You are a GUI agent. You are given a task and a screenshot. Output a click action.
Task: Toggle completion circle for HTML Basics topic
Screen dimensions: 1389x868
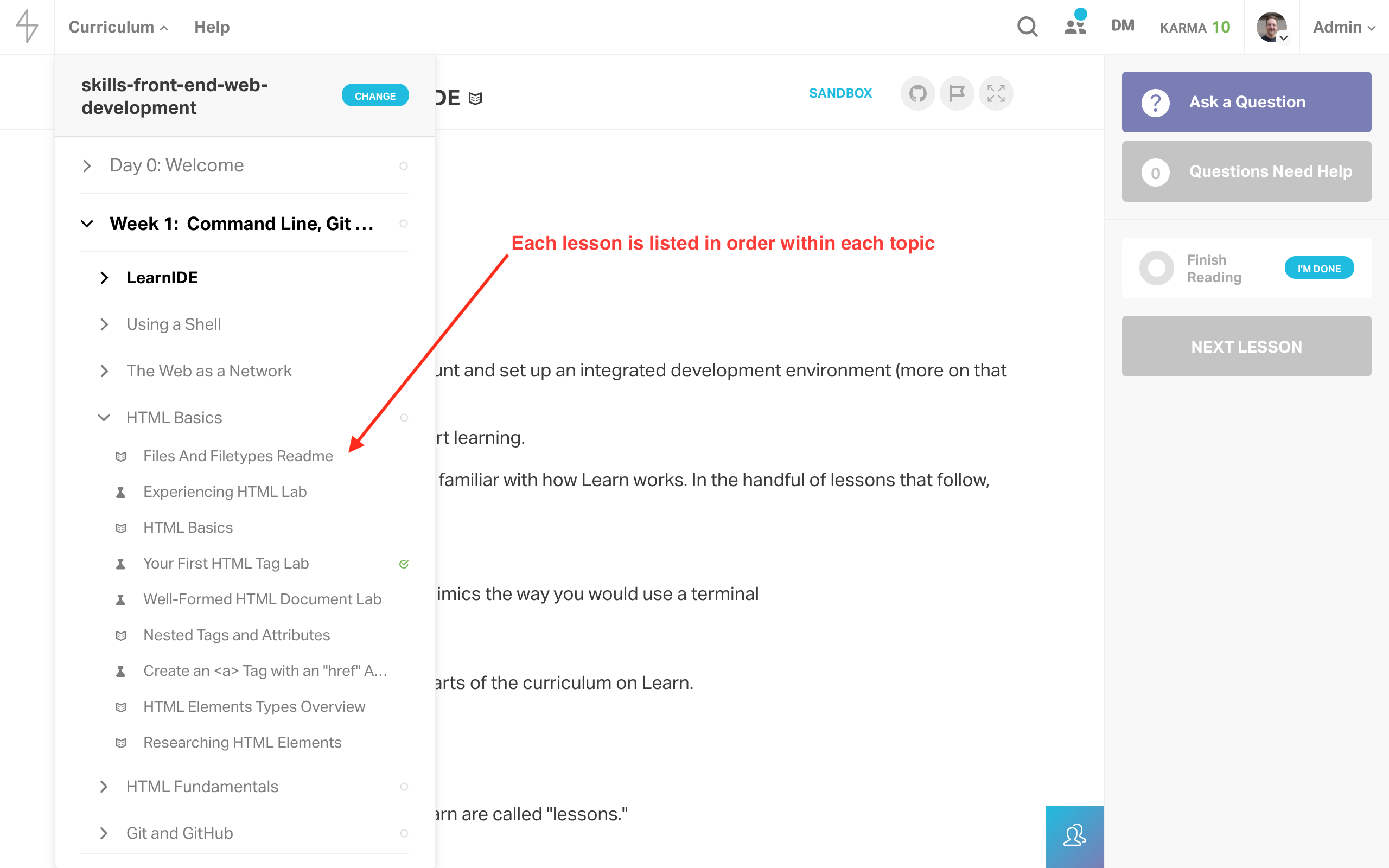click(404, 416)
